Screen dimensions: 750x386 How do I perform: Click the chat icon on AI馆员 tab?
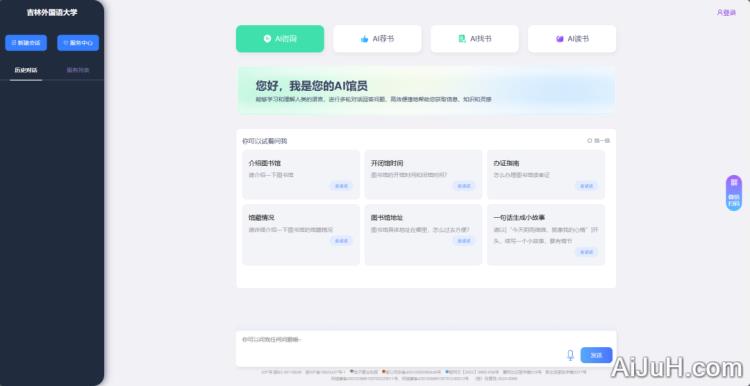point(267,39)
